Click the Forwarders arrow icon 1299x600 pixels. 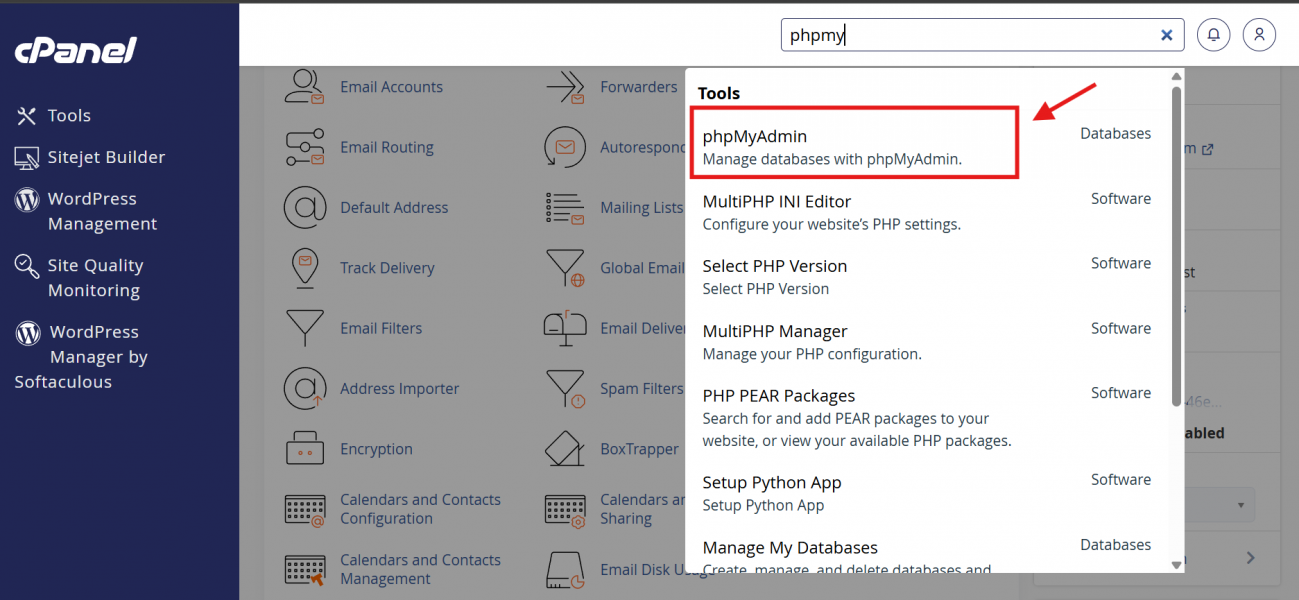coord(565,87)
